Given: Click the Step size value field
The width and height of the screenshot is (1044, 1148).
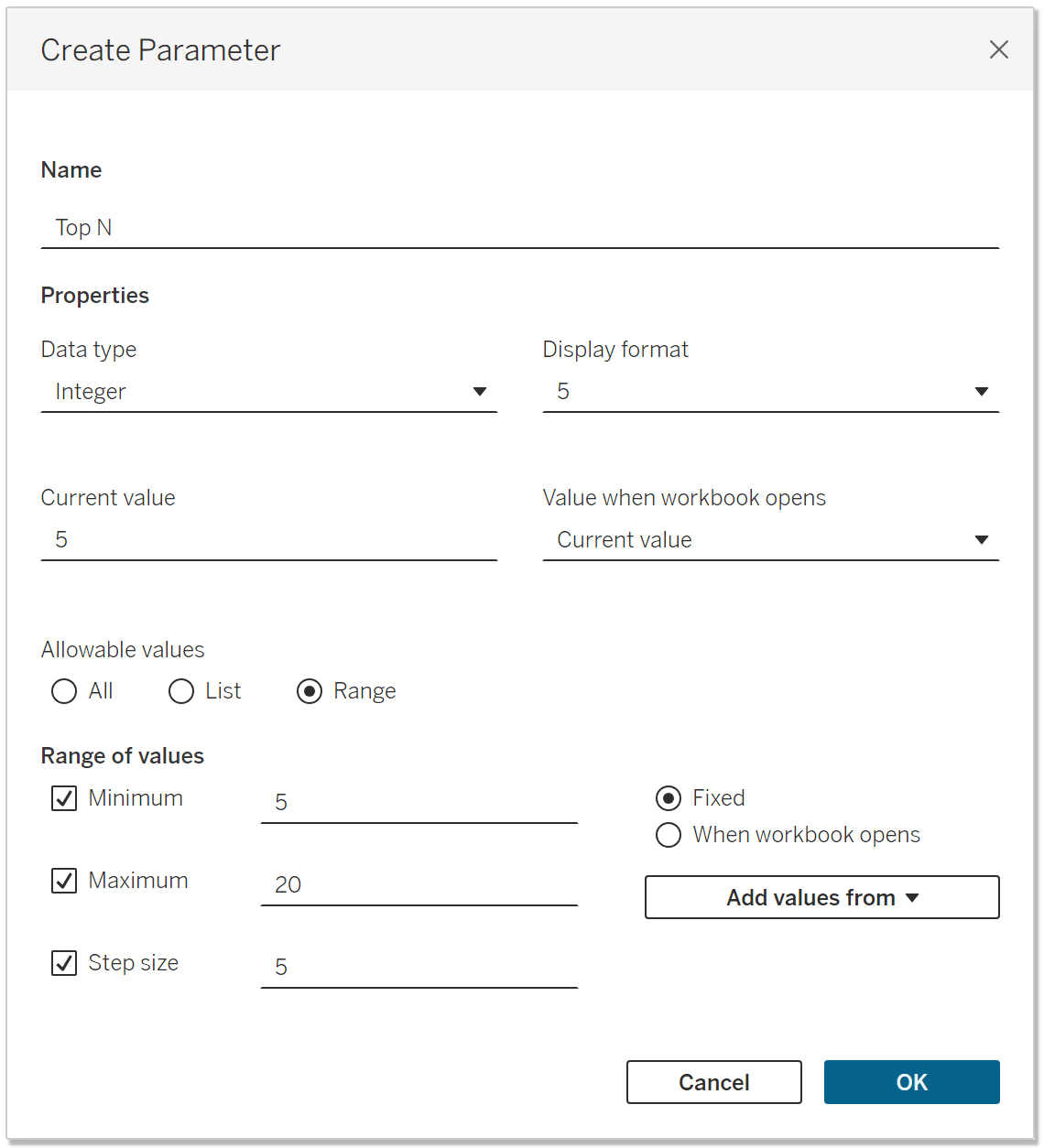Looking at the screenshot, I should pyautogui.click(x=419, y=968).
